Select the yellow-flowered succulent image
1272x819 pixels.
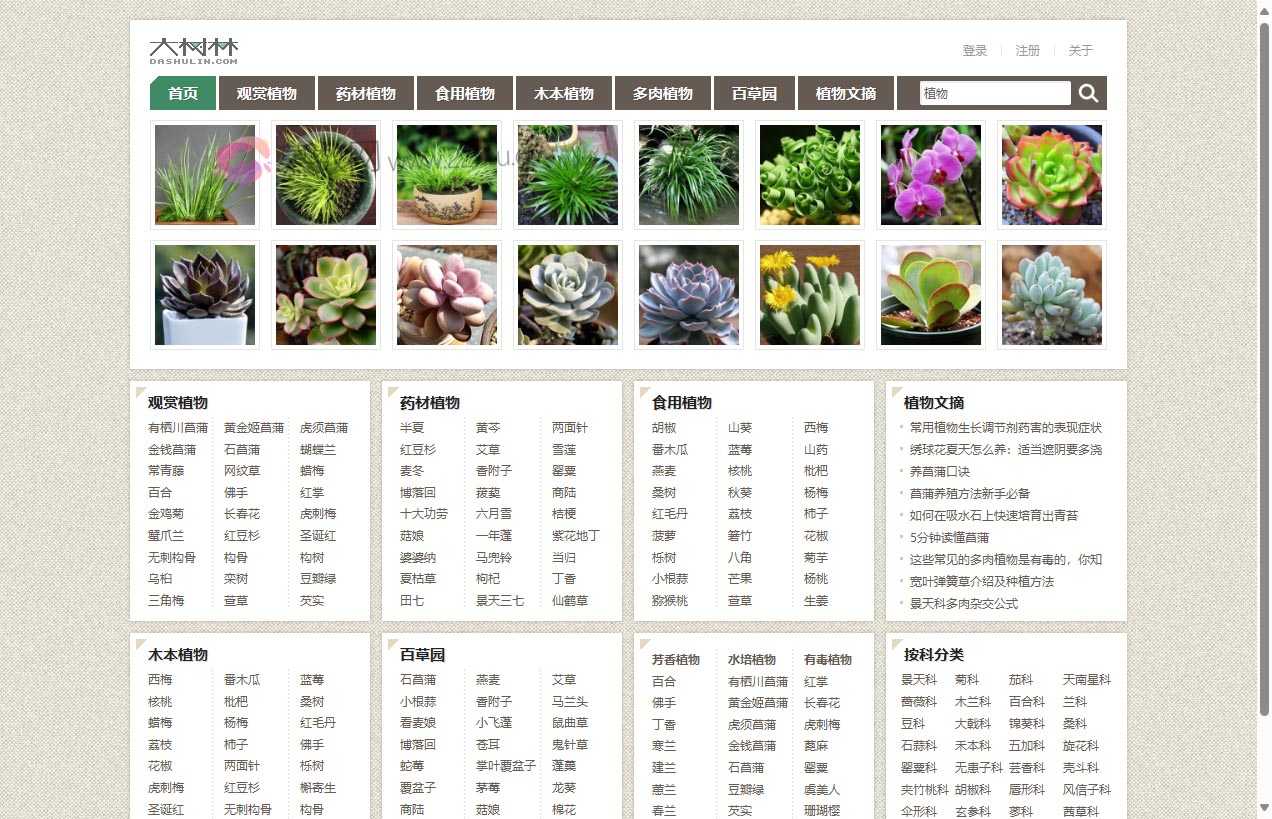[809, 295]
